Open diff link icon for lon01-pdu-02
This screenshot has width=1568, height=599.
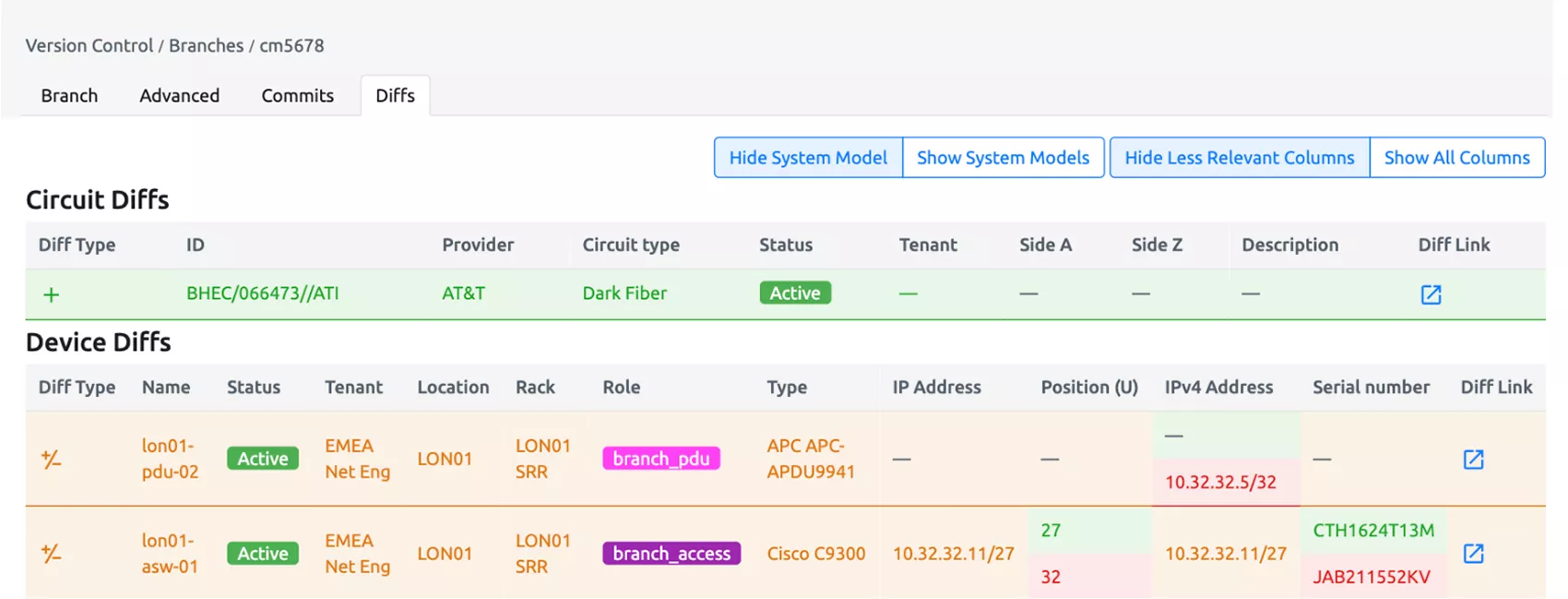coord(1473,459)
